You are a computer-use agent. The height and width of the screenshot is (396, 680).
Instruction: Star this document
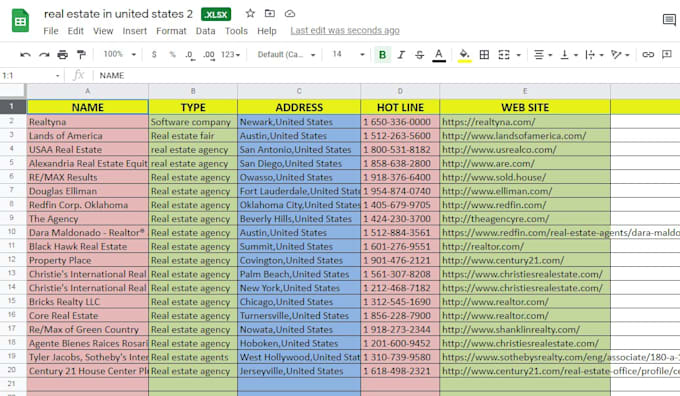250,13
